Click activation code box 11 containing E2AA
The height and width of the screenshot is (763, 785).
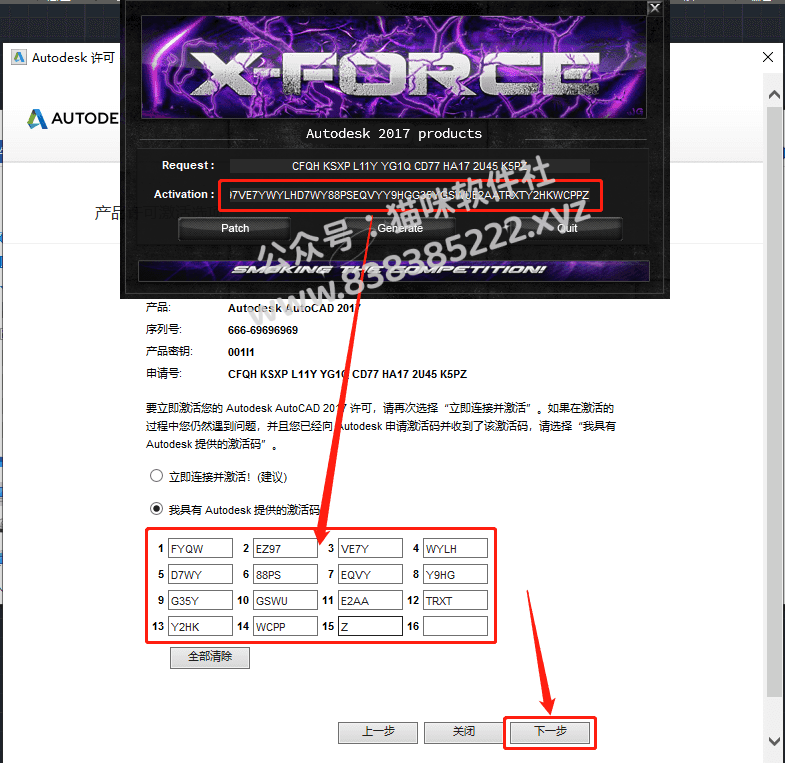pyautogui.click(x=370, y=600)
